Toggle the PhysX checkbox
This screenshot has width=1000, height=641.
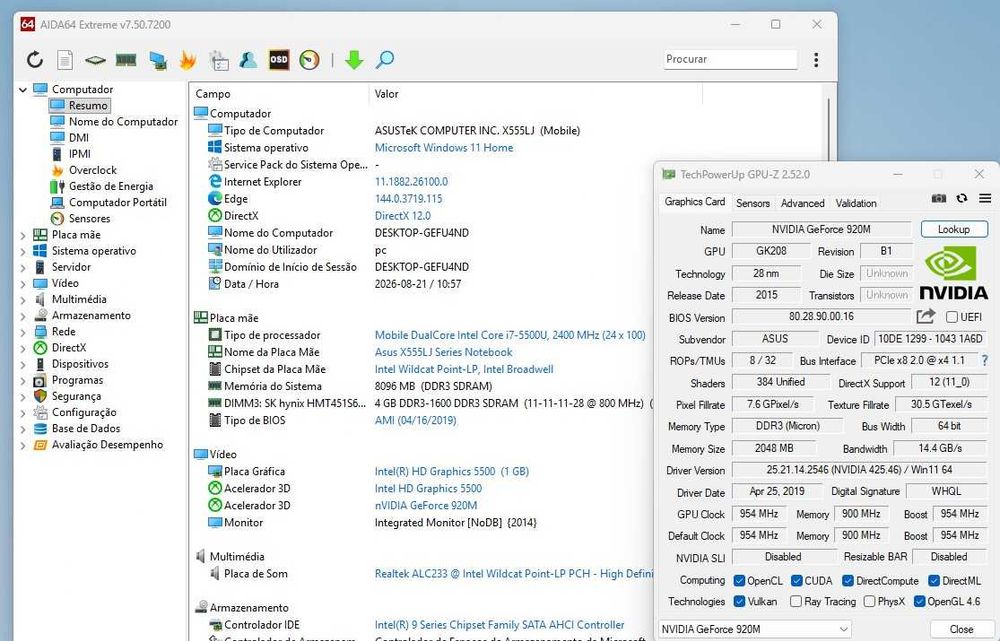[869, 601]
